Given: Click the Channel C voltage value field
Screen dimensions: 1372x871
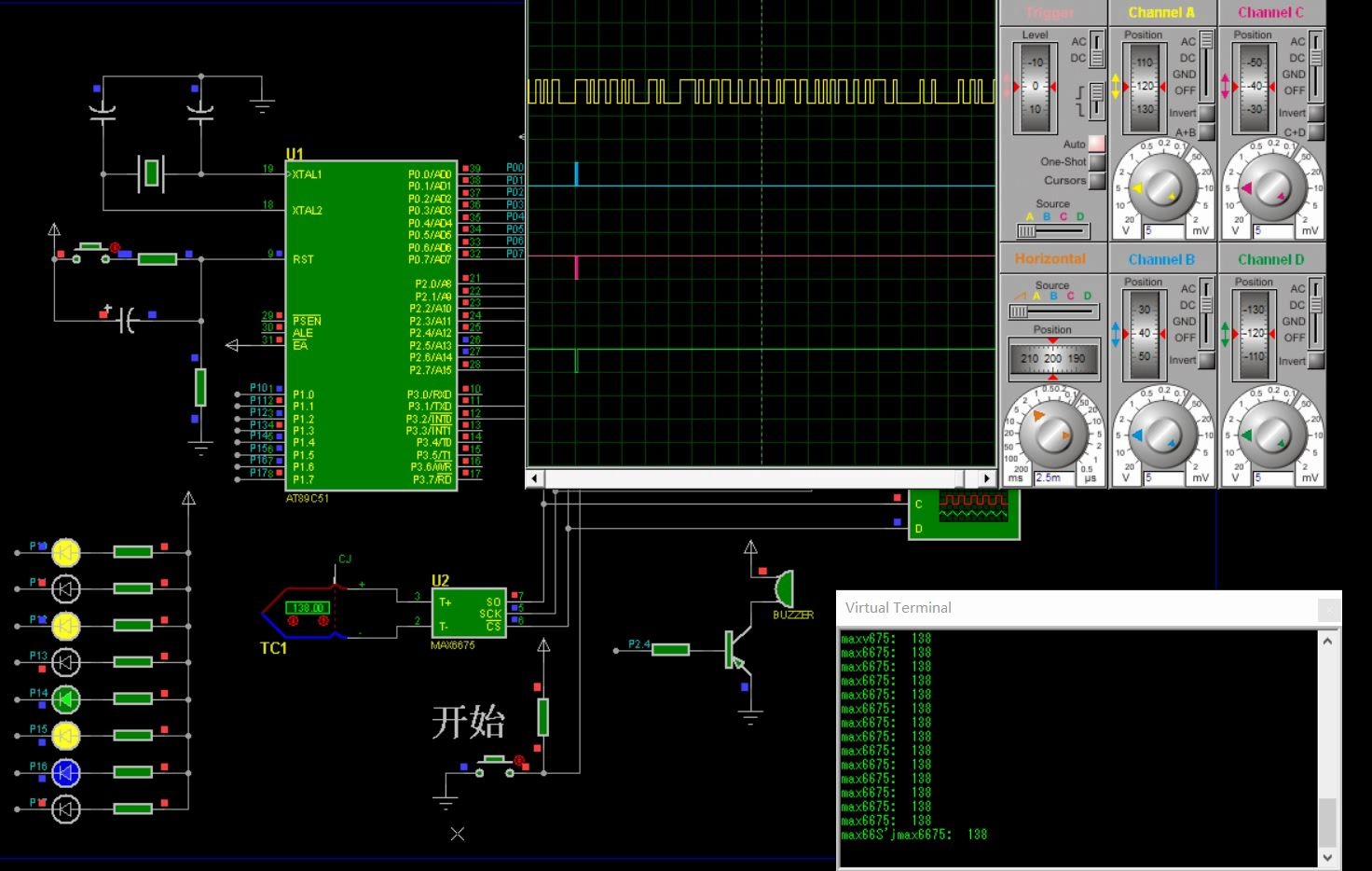Looking at the screenshot, I should point(1273,230).
